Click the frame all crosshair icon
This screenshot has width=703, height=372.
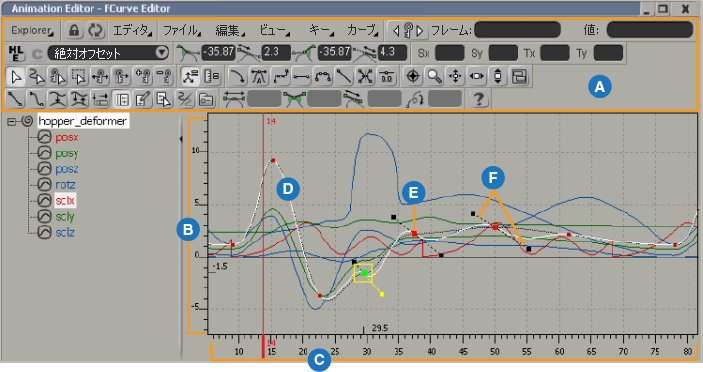(x=413, y=77)
